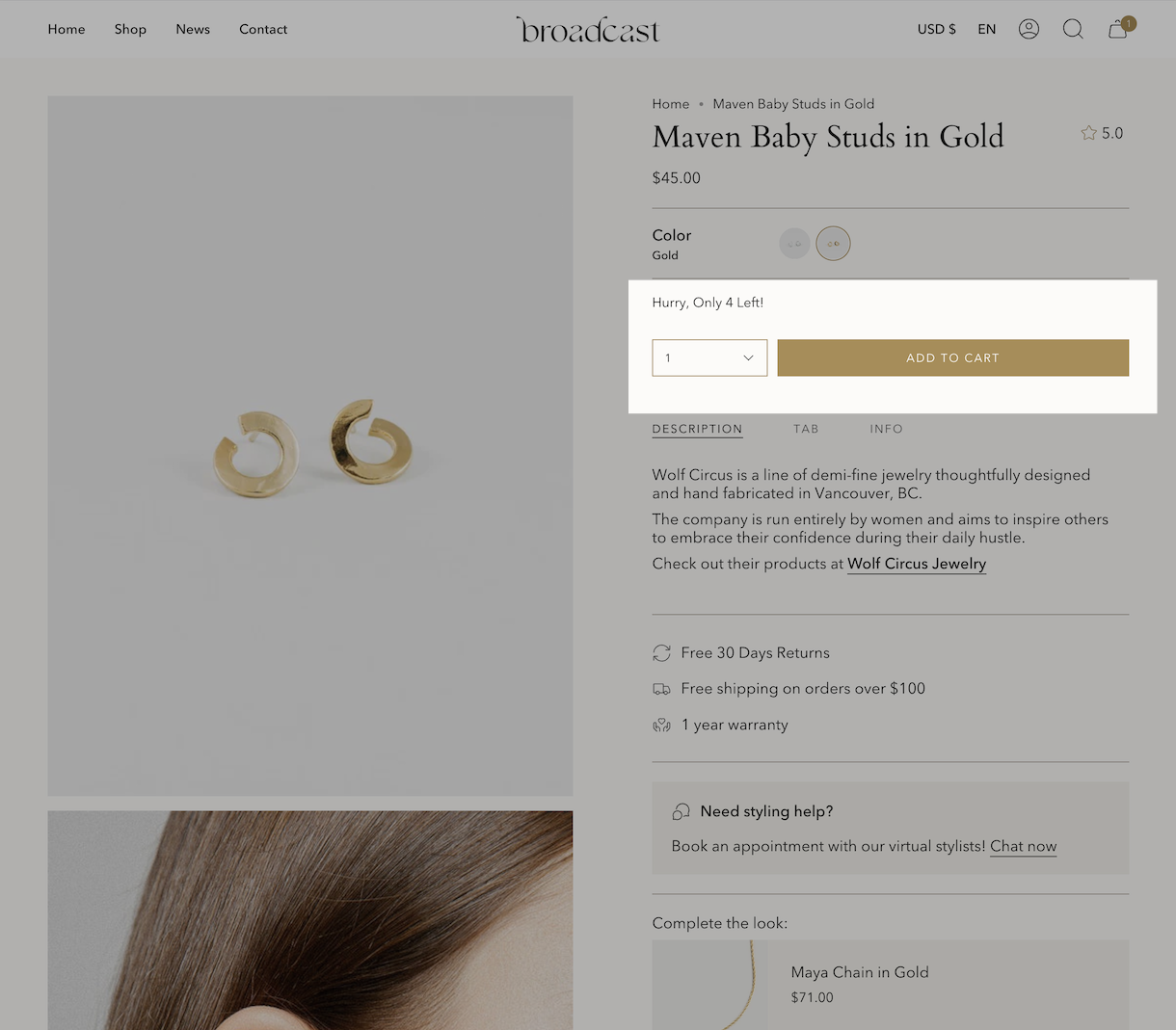Open the quantity dropdown
Image resolution: width=1176 pixels, height=1030 pixels.
point(709,357)
